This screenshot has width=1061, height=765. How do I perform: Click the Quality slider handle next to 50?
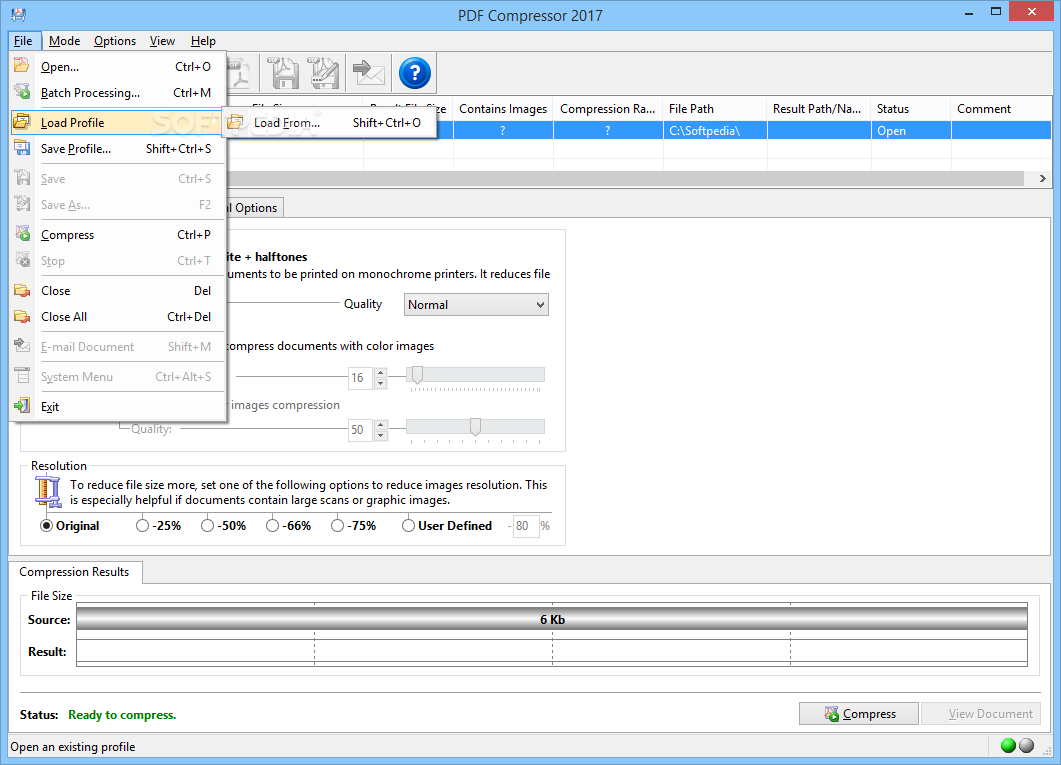pyautogui.click(x=476, y=427)
